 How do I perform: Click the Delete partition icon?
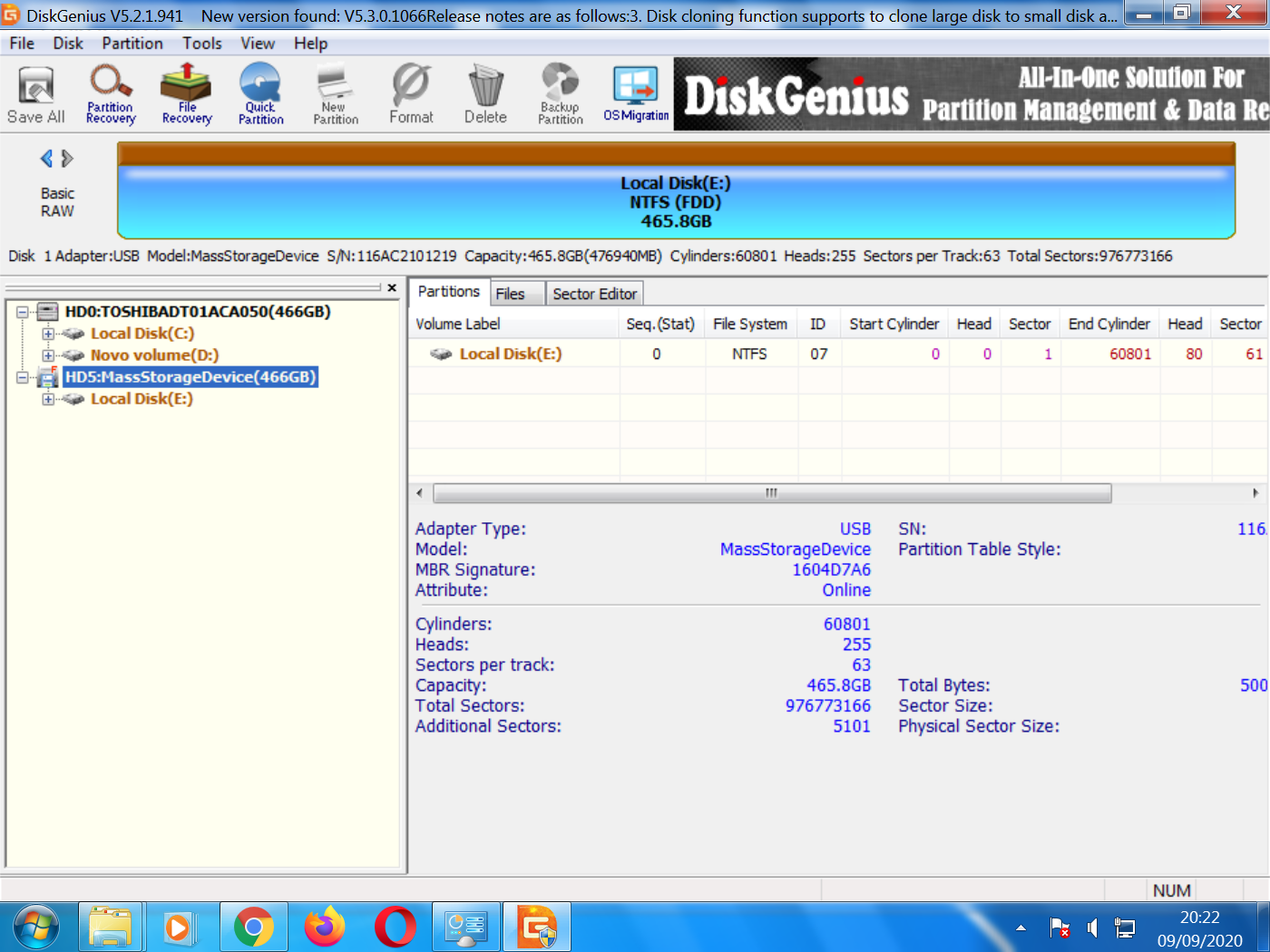485,94
